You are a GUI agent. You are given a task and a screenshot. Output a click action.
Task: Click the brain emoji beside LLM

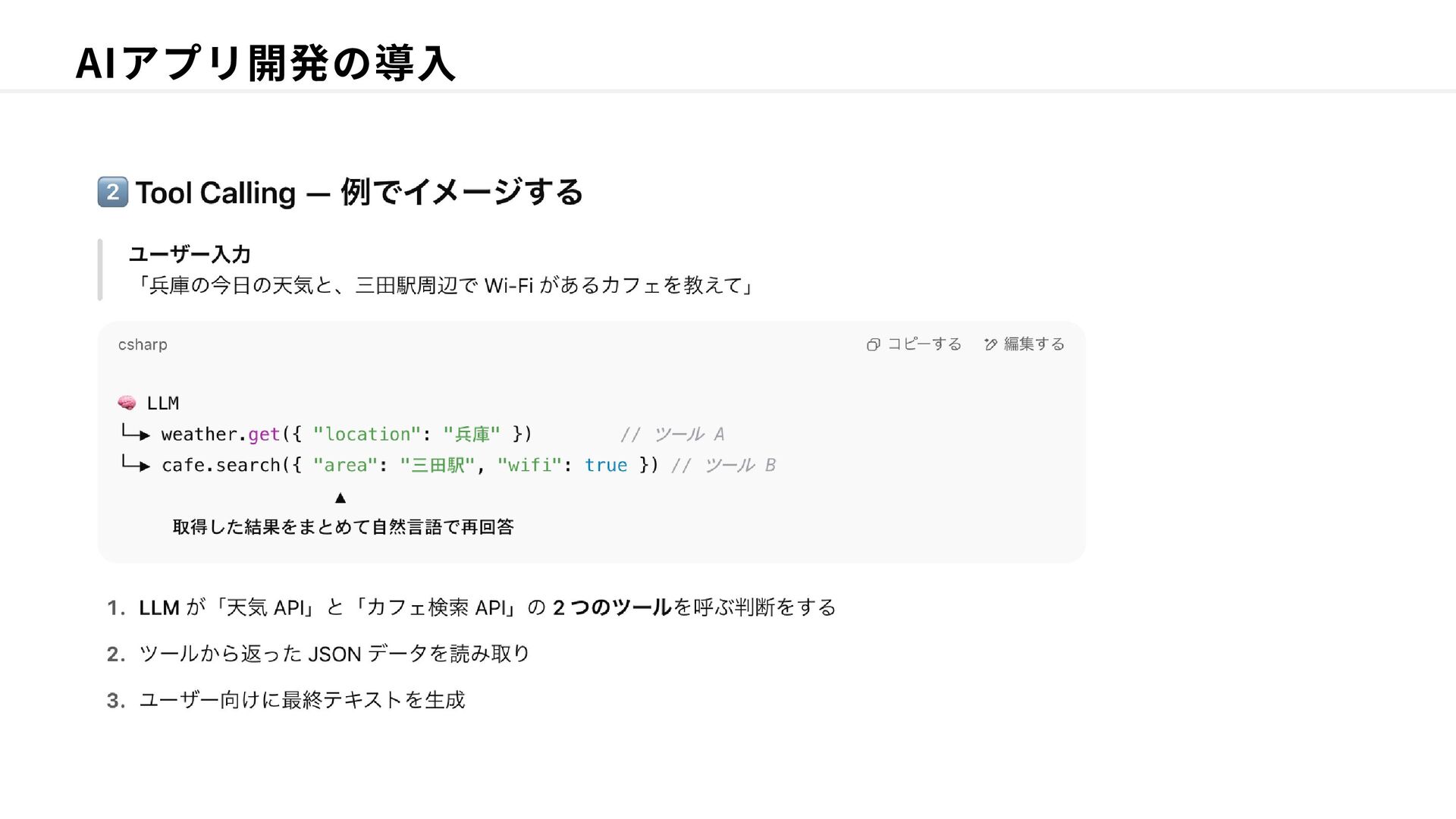click(x=127, y=403)
